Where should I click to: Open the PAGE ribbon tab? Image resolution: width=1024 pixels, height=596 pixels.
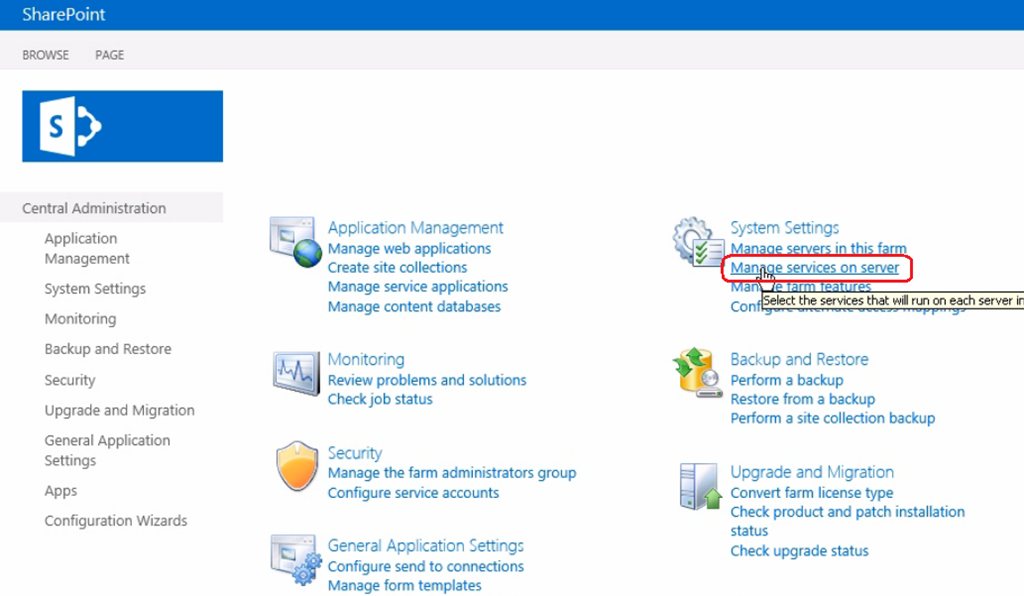[110, 55]
